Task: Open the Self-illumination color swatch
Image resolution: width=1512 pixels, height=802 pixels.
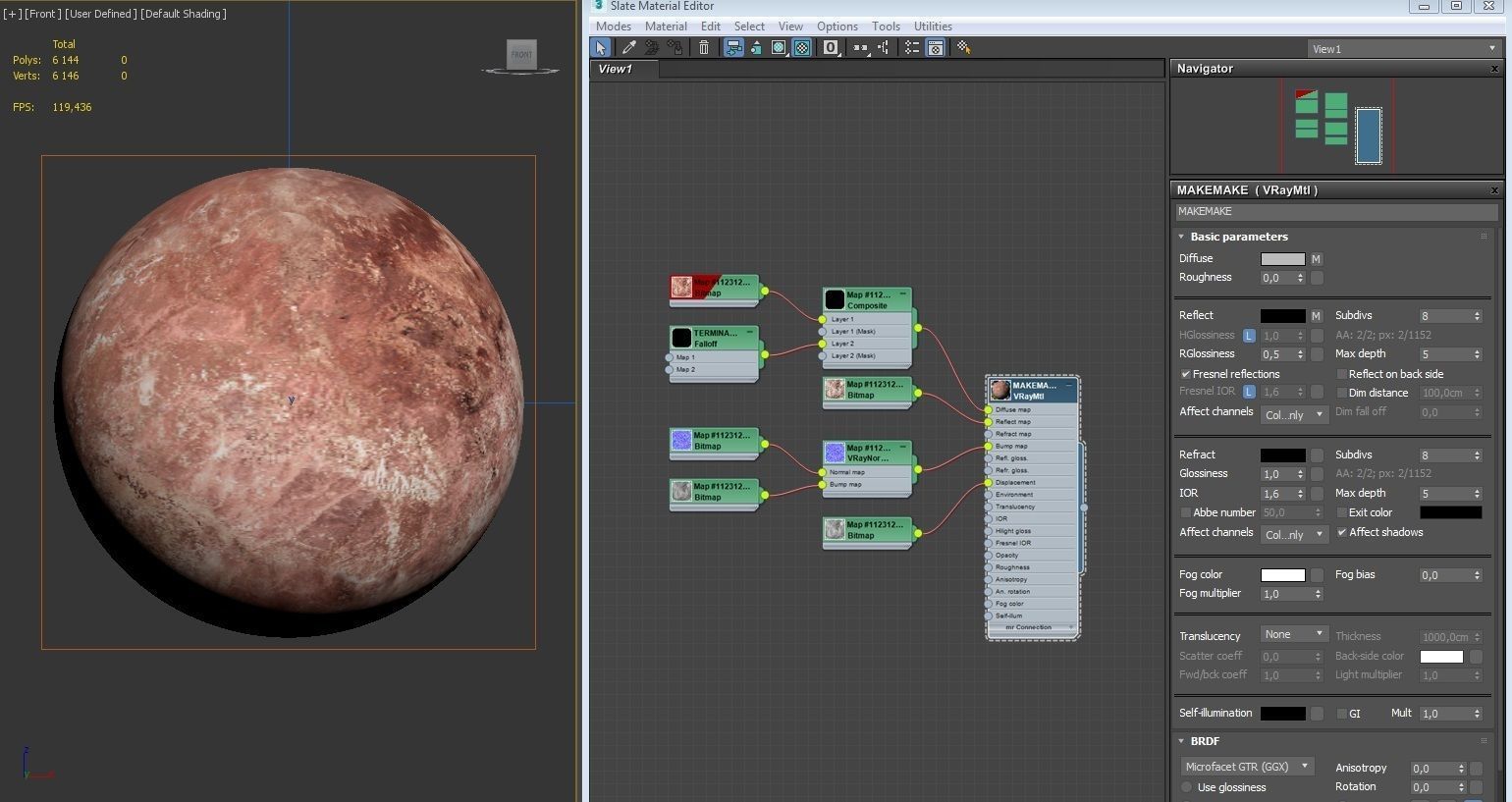Action: click(1282, 714)
